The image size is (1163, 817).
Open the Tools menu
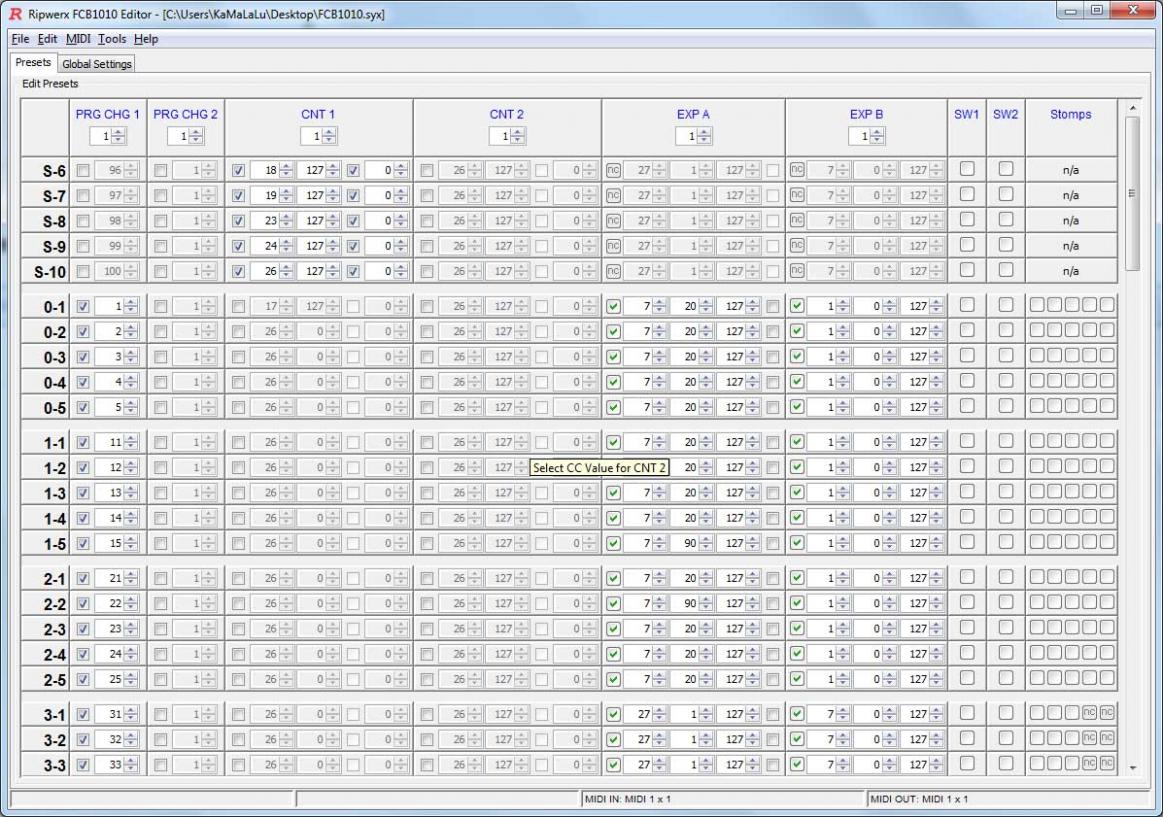pyautogui.click(x=112, y=39)
